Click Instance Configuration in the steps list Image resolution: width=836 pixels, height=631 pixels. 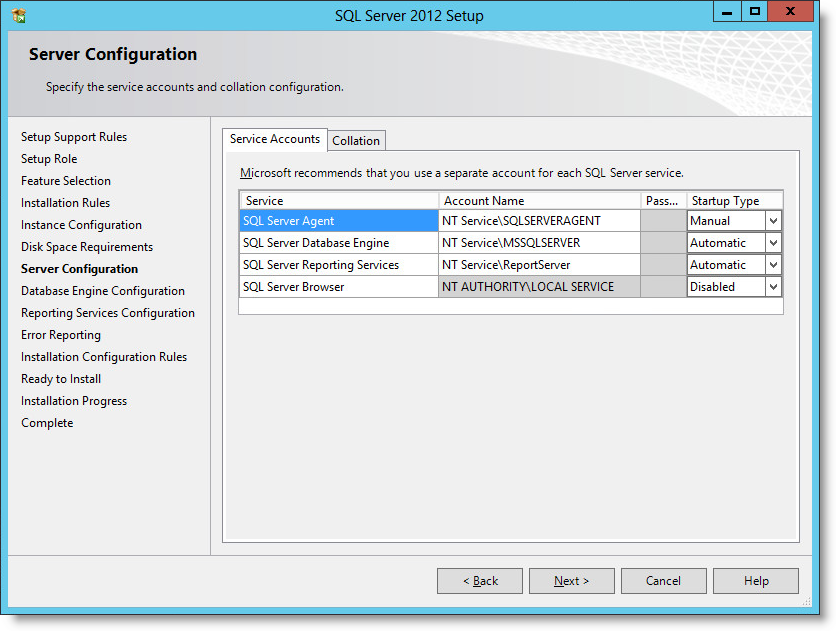[82, 225]
